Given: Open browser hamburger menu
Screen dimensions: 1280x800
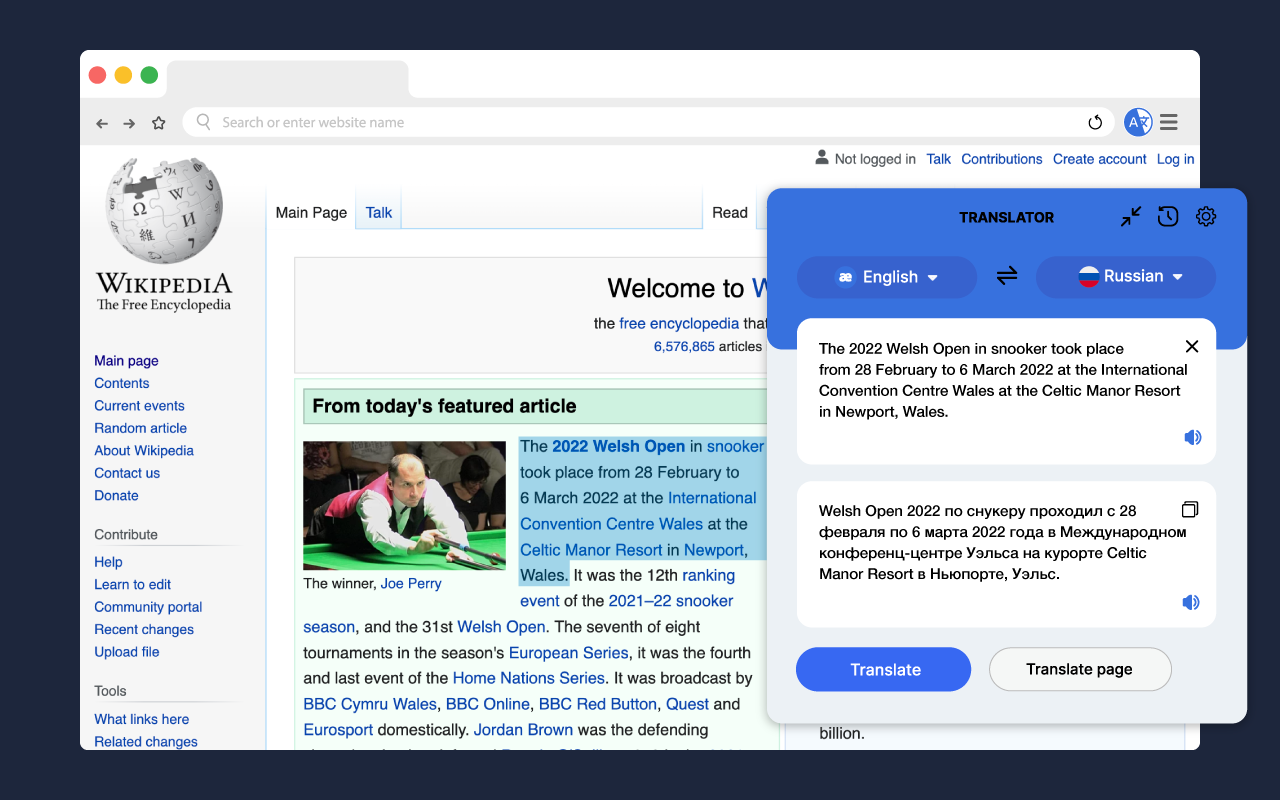Looking at the screenshot, I should [1169, 123].
